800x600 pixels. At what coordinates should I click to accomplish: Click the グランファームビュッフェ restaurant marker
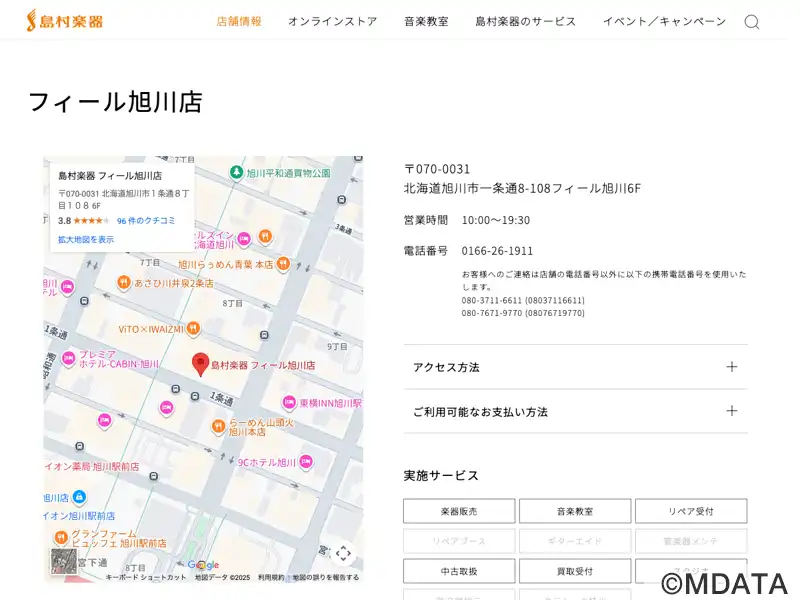click(61, 537)
